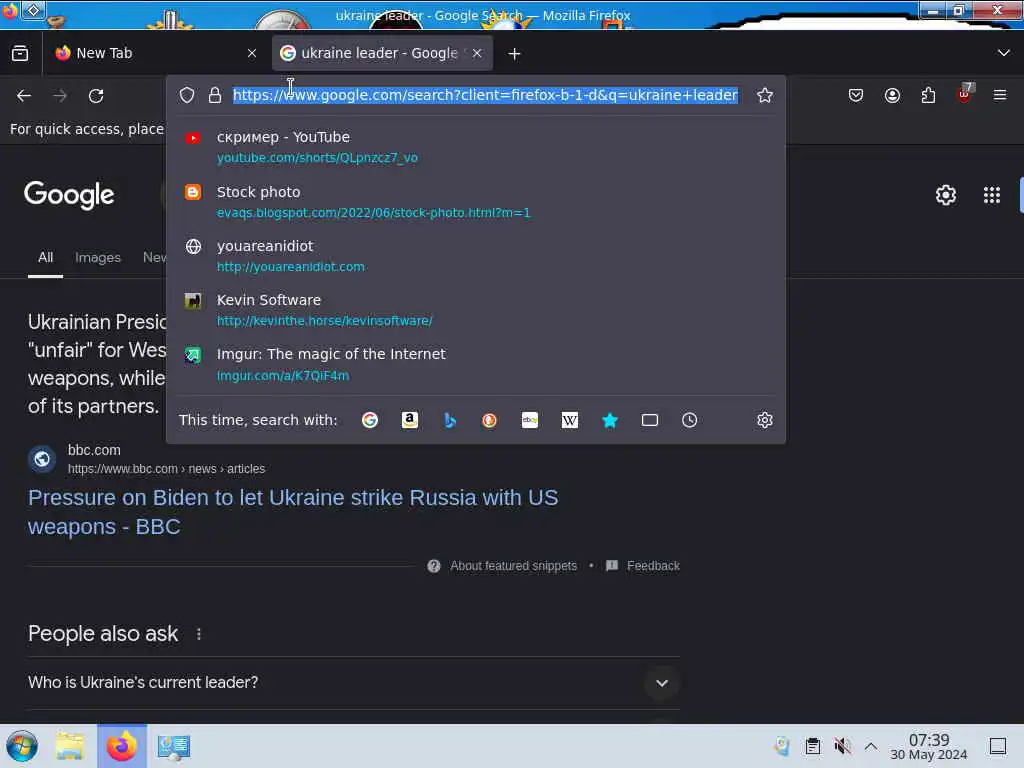This screenshot has width=1024, height=768.
Task: Open the Firefox hamburger menu
Action: (x=1000, y=95)
